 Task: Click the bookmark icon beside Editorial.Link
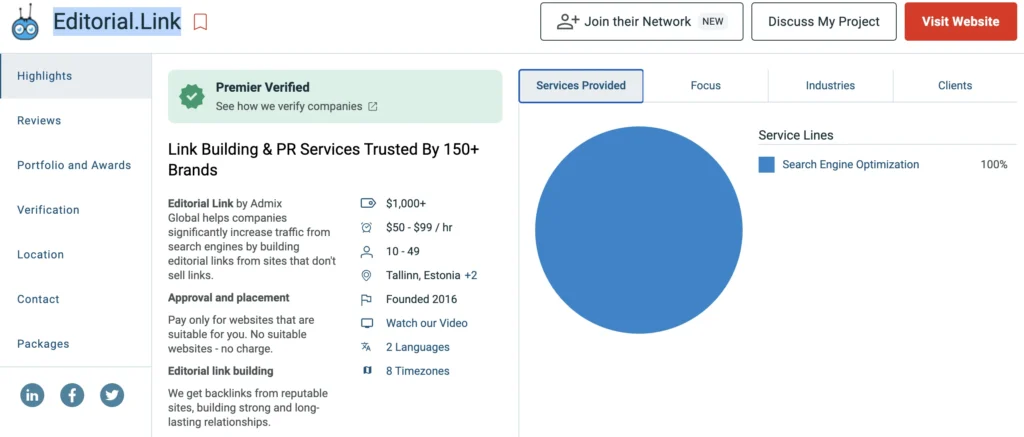[200, 21]
